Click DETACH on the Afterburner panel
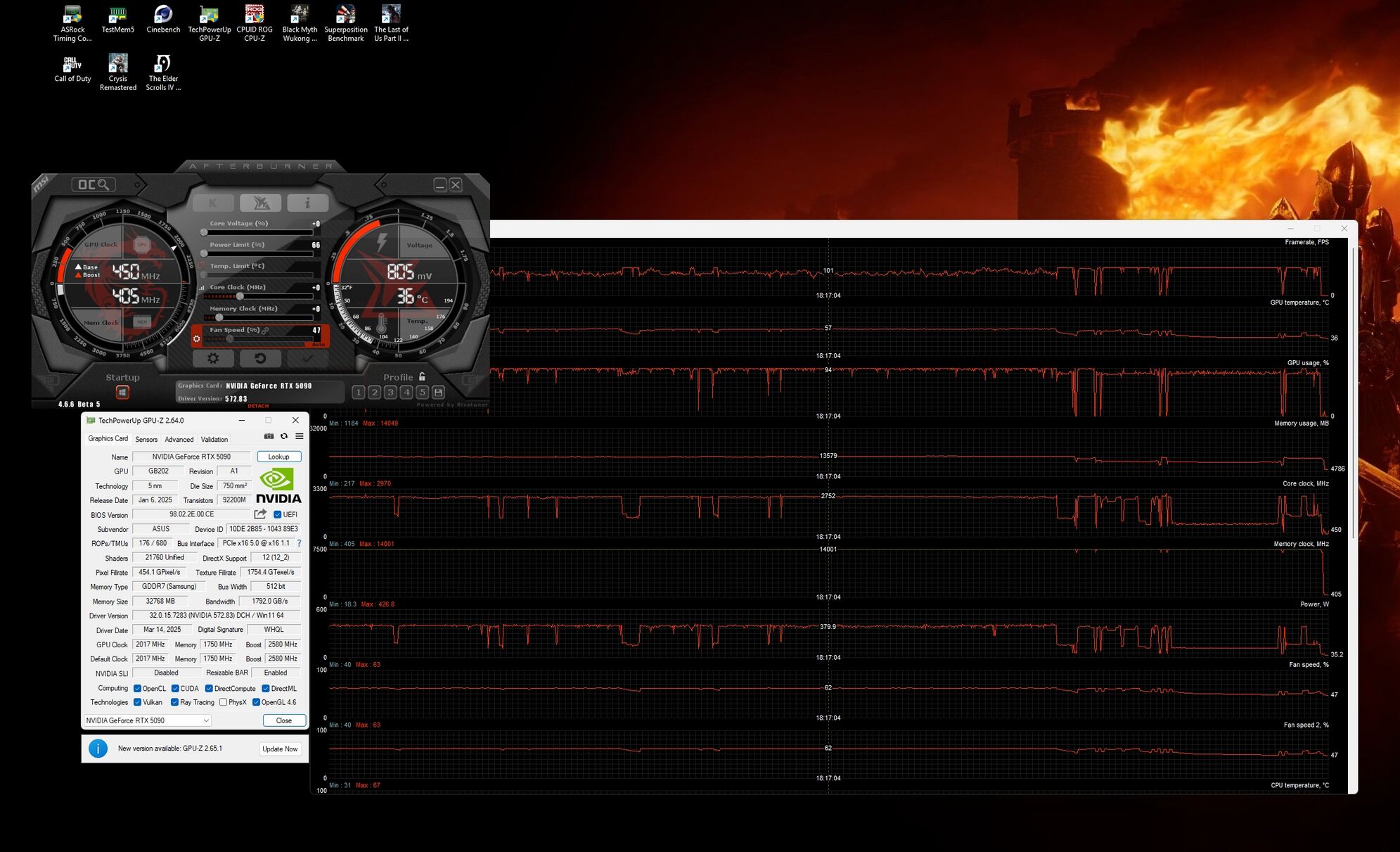 (258, 406)
